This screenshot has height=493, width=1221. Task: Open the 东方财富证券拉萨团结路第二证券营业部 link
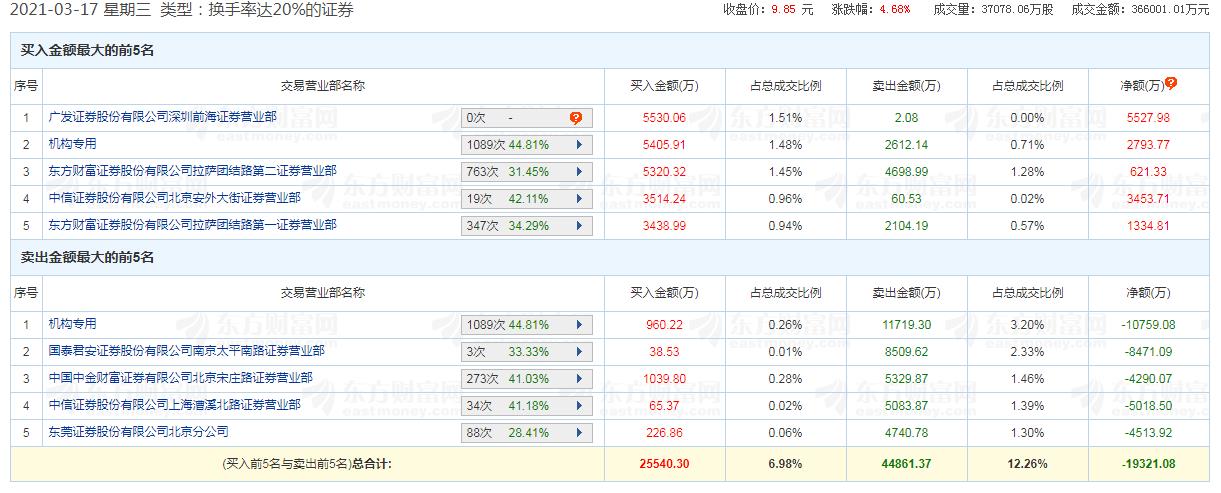pos(192,171)
